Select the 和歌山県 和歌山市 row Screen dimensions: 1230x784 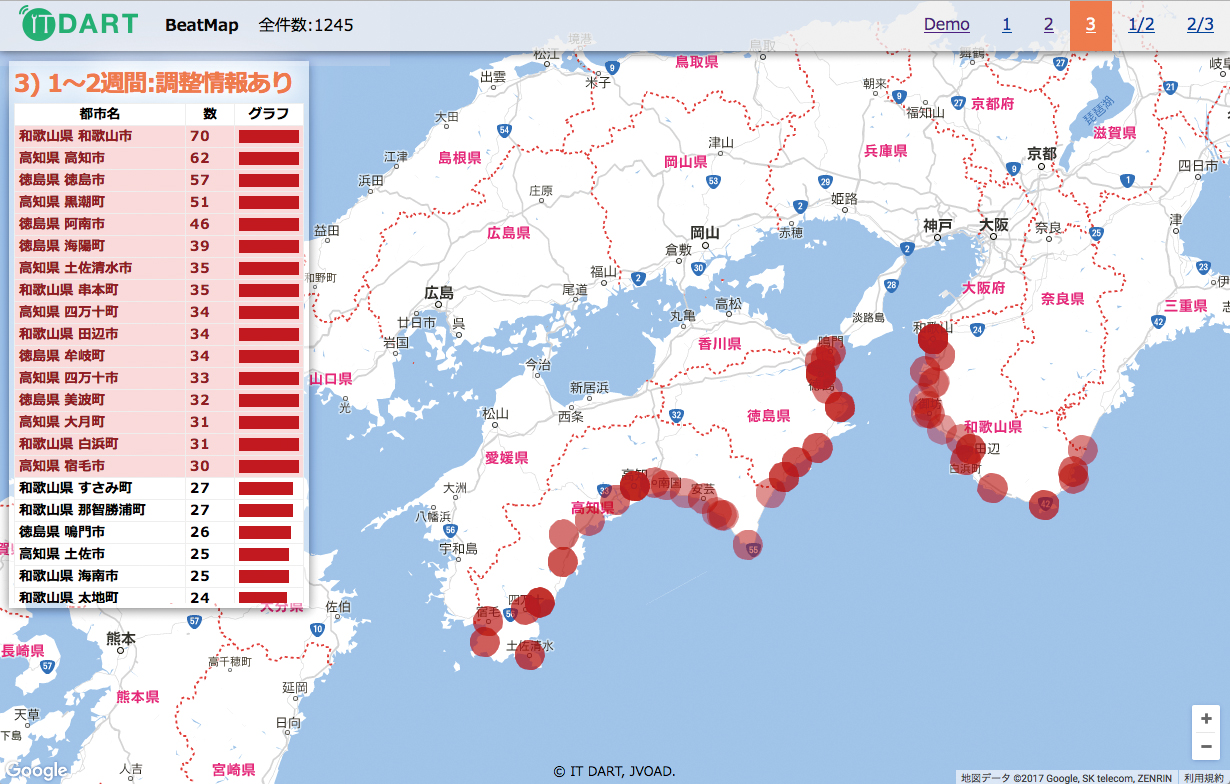coord(100,136)
